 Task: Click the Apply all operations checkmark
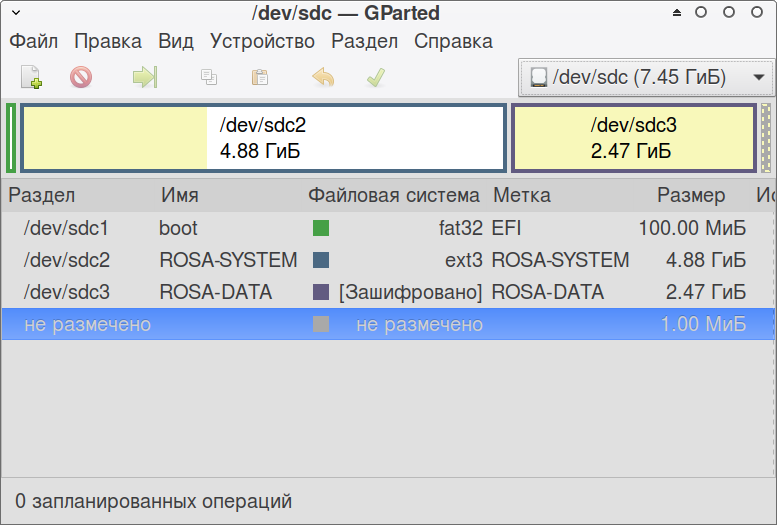tap(375, 77)
